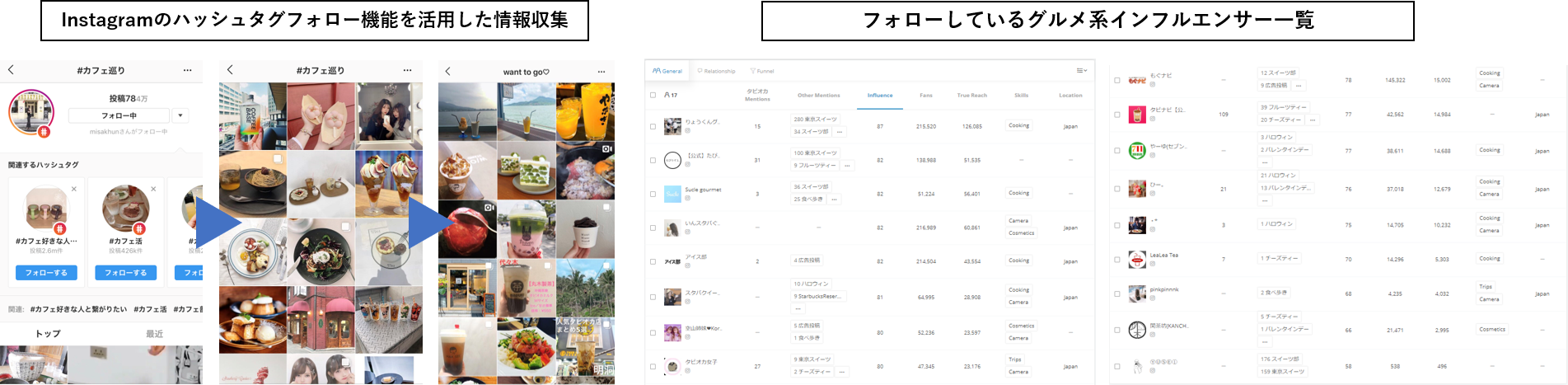Viewport: 1568px width, 385px height.
Task: Open the related #カフェ活 text link
Action: [x=150, y=309]
